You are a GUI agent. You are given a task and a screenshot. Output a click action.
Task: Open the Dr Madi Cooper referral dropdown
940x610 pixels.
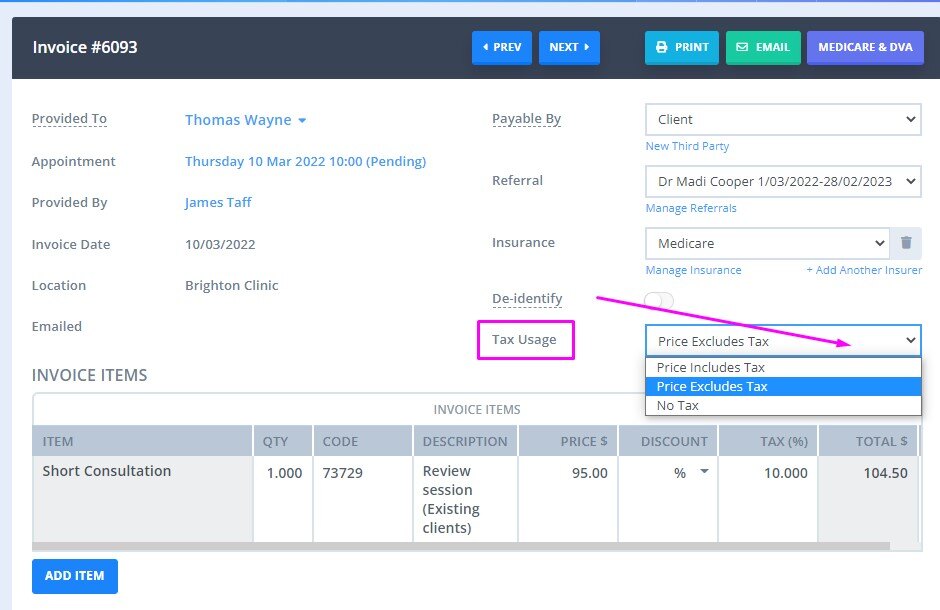click(x=783, y=181)
